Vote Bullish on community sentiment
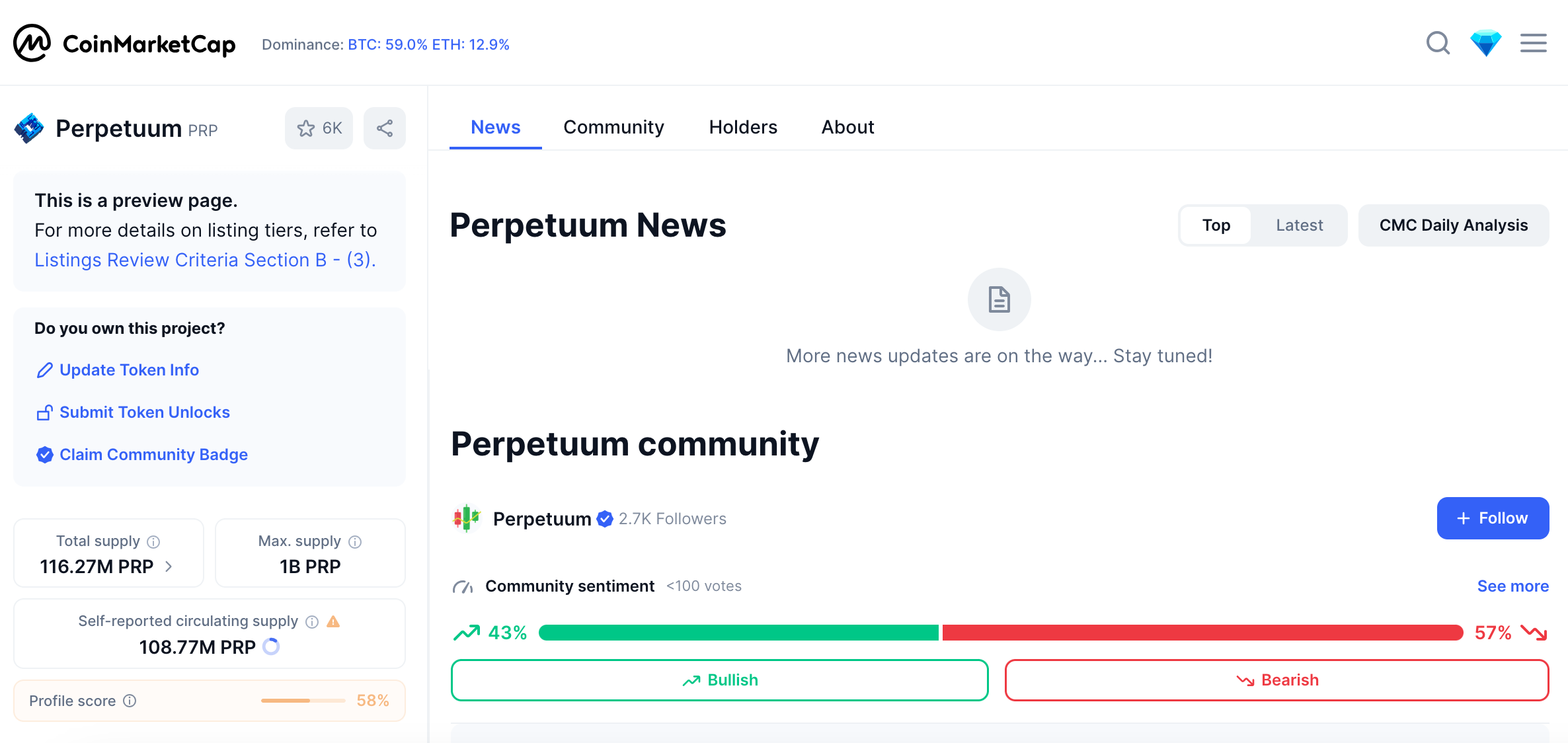The height and width of the screenshot is (743, 1568). pos(719,680)
